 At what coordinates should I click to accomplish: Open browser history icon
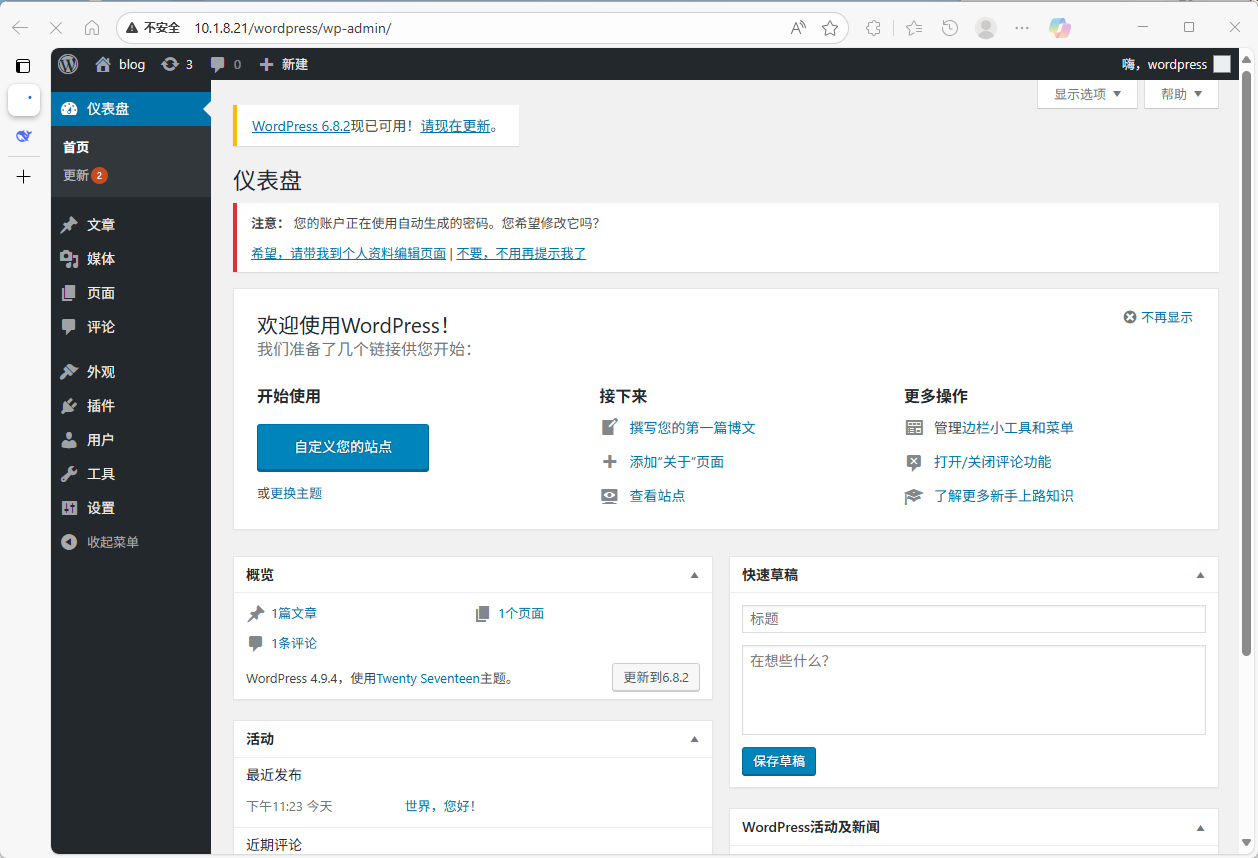coord(950,28)
